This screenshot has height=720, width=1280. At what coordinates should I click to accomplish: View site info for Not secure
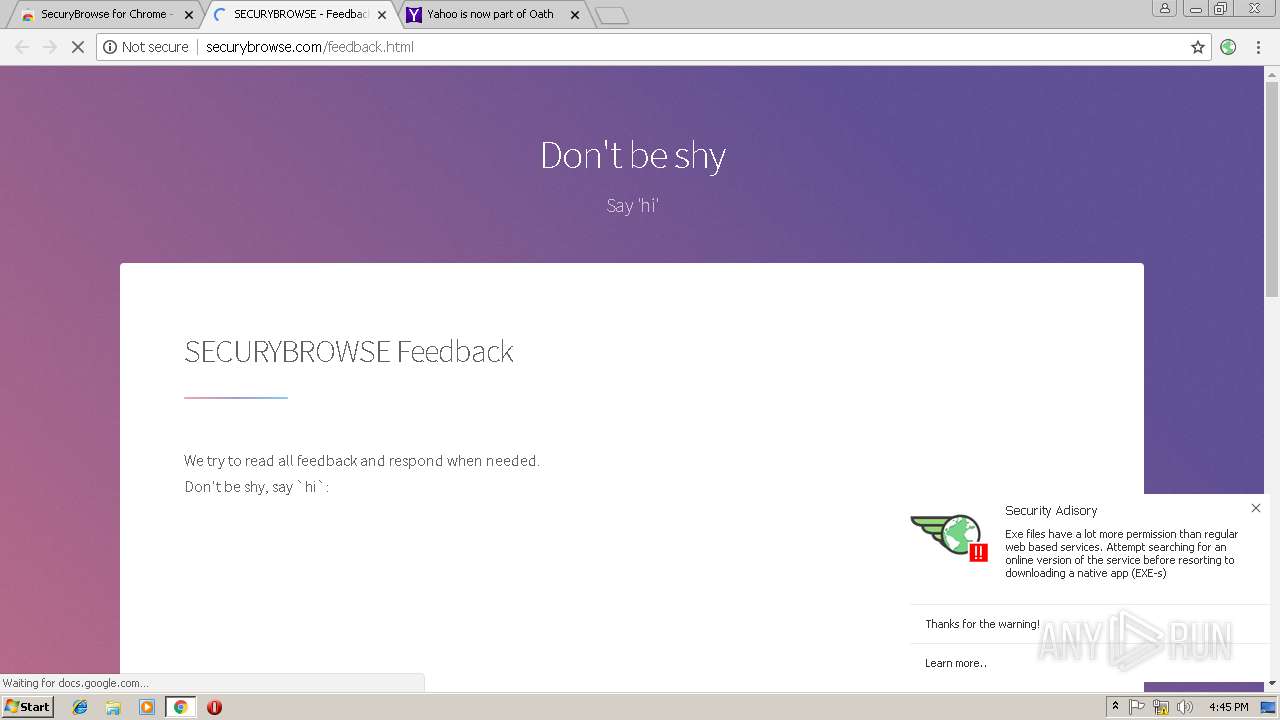click(x=146, y=47)
